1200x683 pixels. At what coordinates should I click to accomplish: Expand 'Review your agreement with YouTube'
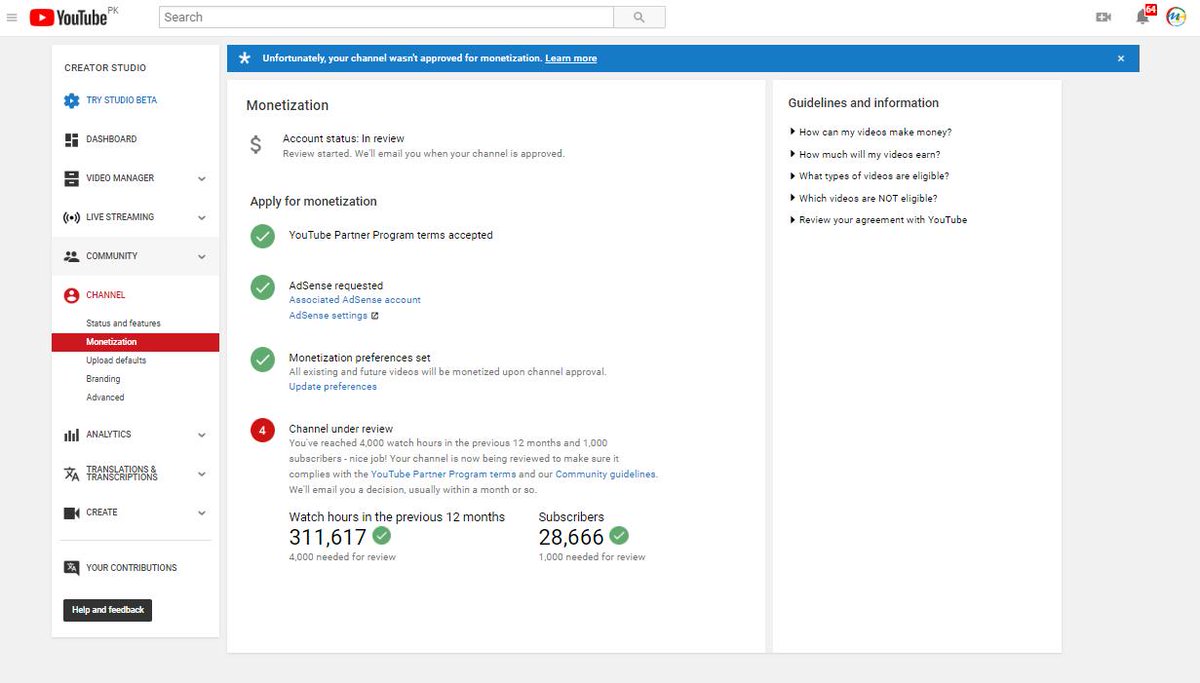pos(878,220)
